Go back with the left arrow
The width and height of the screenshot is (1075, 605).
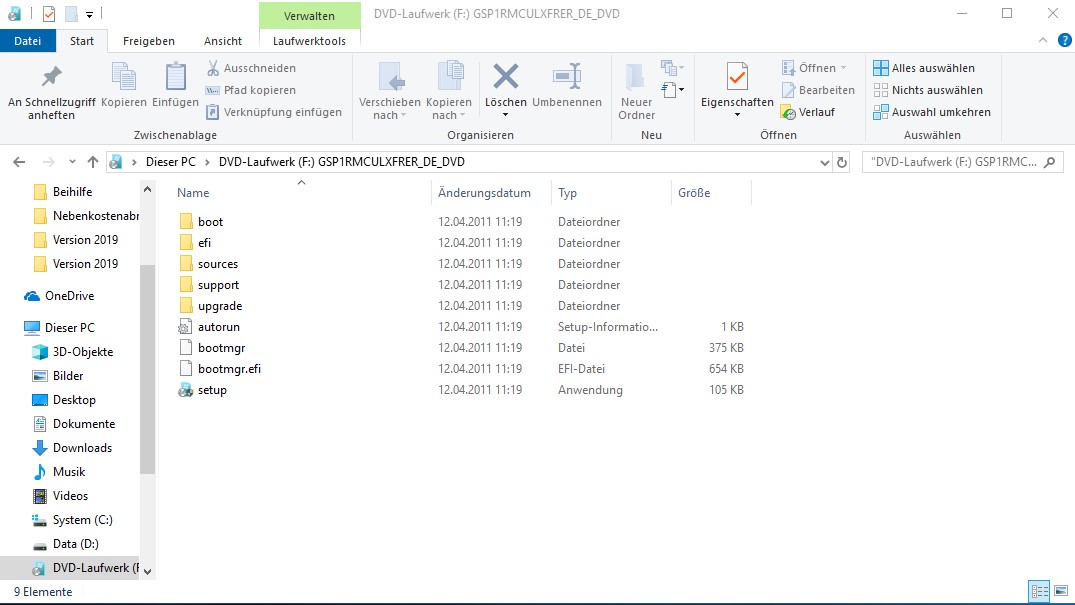[x=19, y=162]
